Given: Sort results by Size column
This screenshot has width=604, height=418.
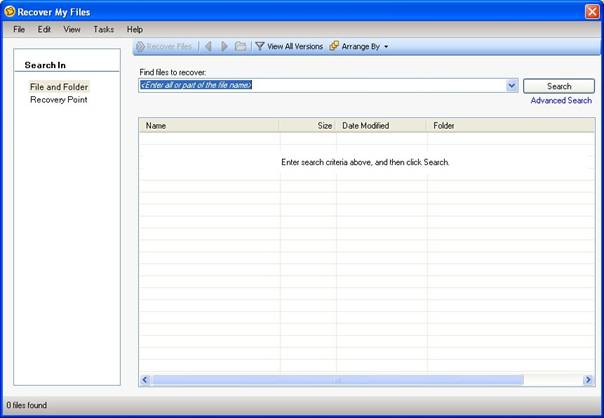Looking at the screenshot, I should pos(308,126).
